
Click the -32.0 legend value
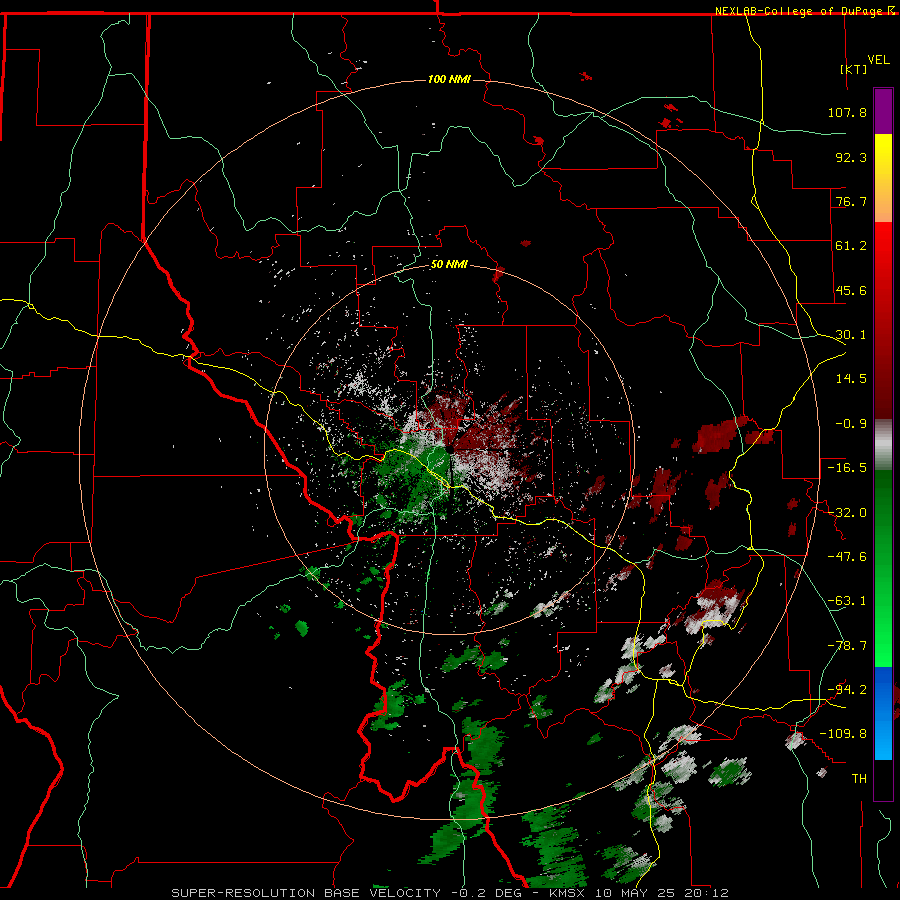(x=847, y=513)
